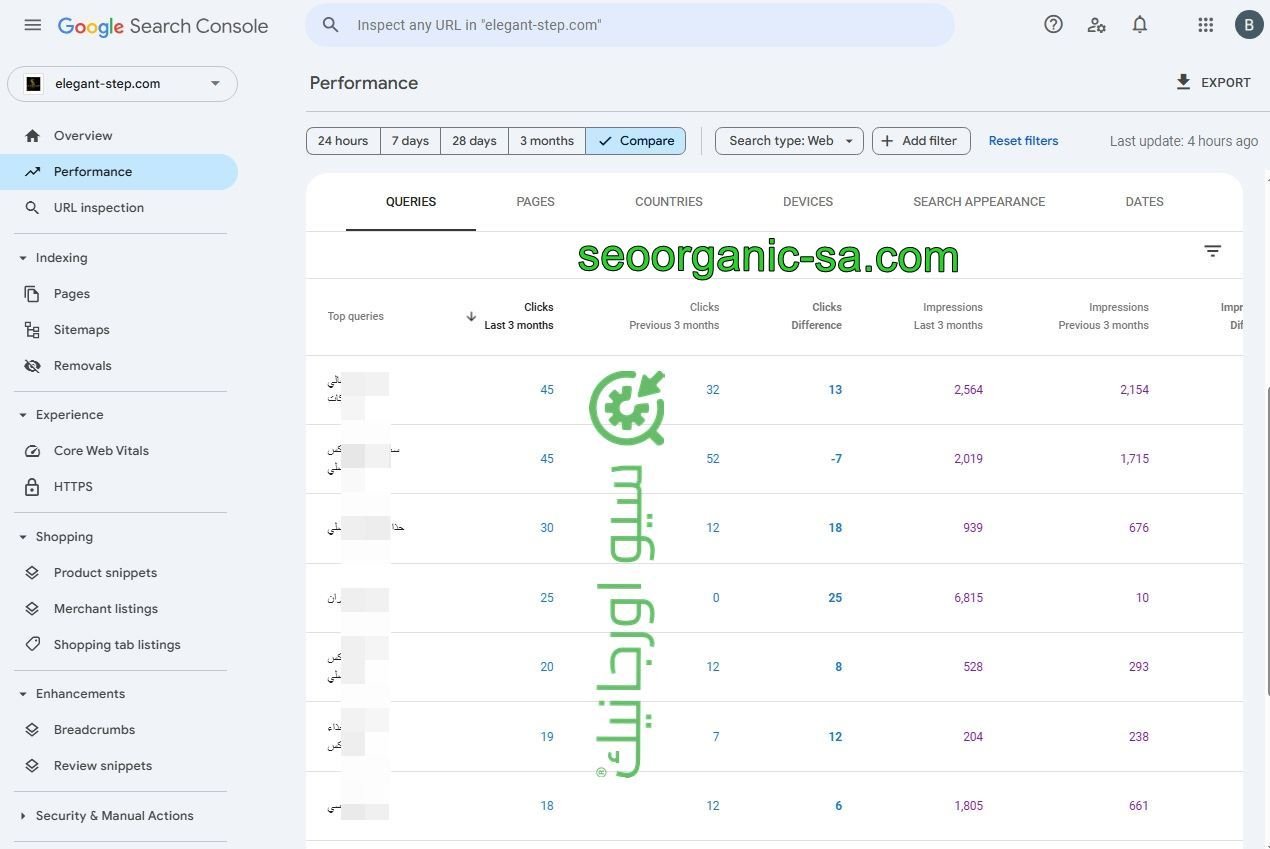The width and height of the screenshot is (1270, 849).
Task: Click the Export download button
Action: pyautogui.click(x=1213, y=83)
